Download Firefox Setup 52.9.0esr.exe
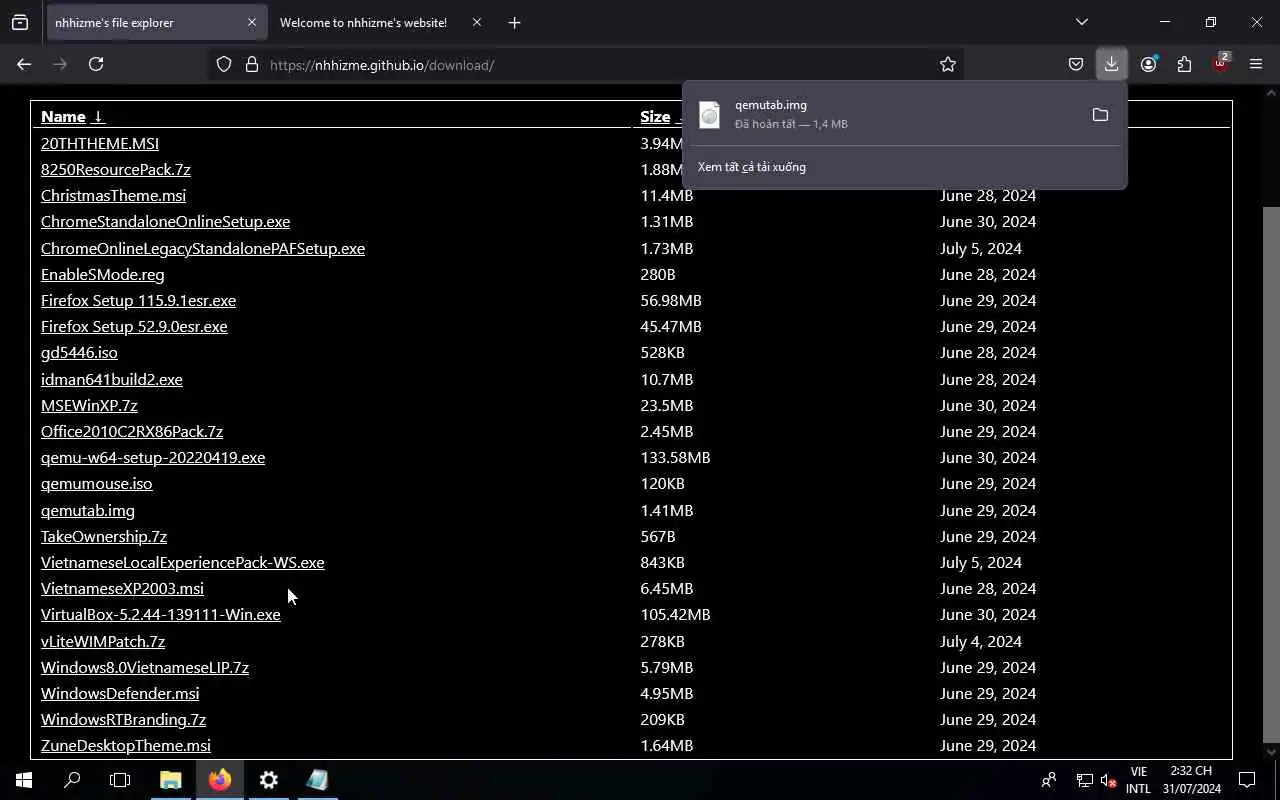1280x800 pixels. pyautogui.click(x=134, y=326)
